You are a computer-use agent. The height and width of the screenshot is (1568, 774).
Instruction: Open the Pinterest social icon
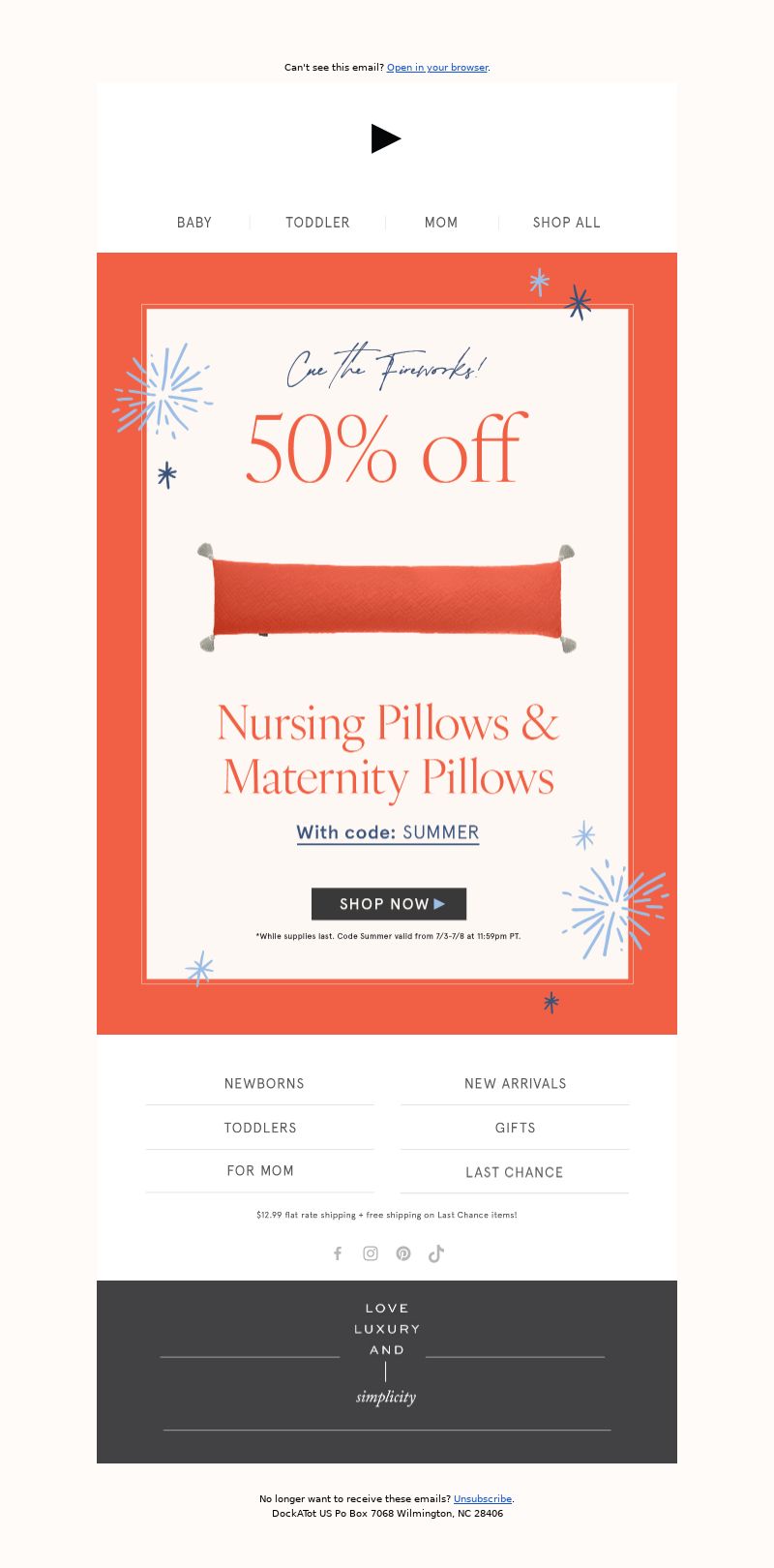403,1253
